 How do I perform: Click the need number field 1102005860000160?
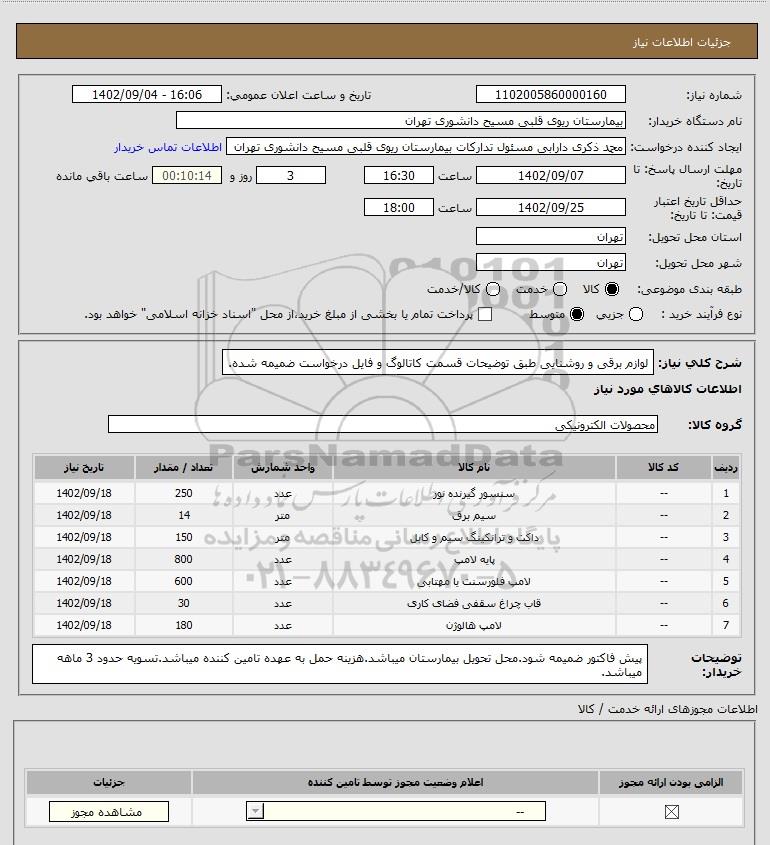point(551,94)
